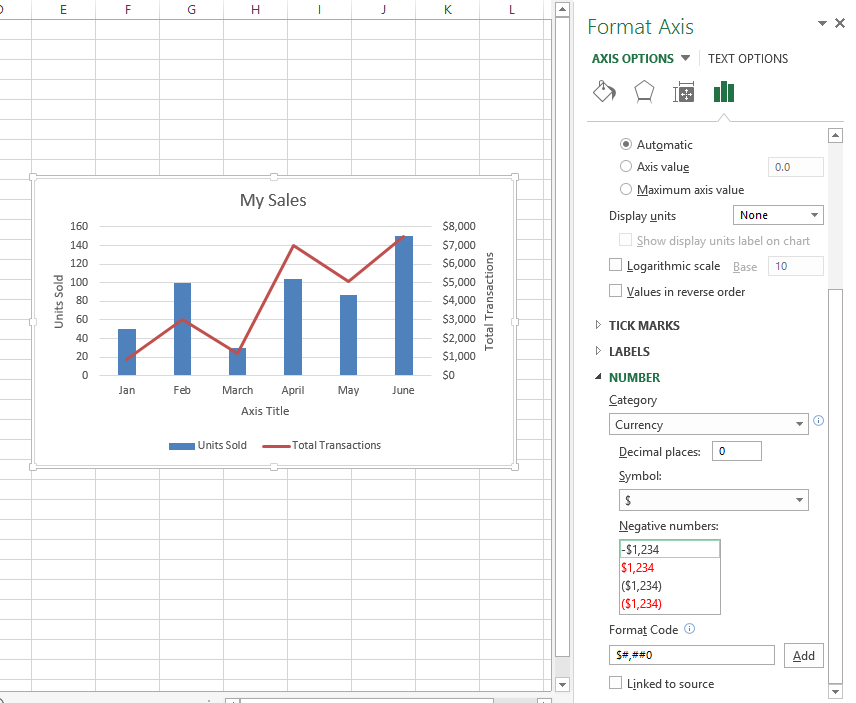Image resolution: width=856 pixels, height=703 pixels.
Task: Enable Linked to source
Action: pos(616,683)
